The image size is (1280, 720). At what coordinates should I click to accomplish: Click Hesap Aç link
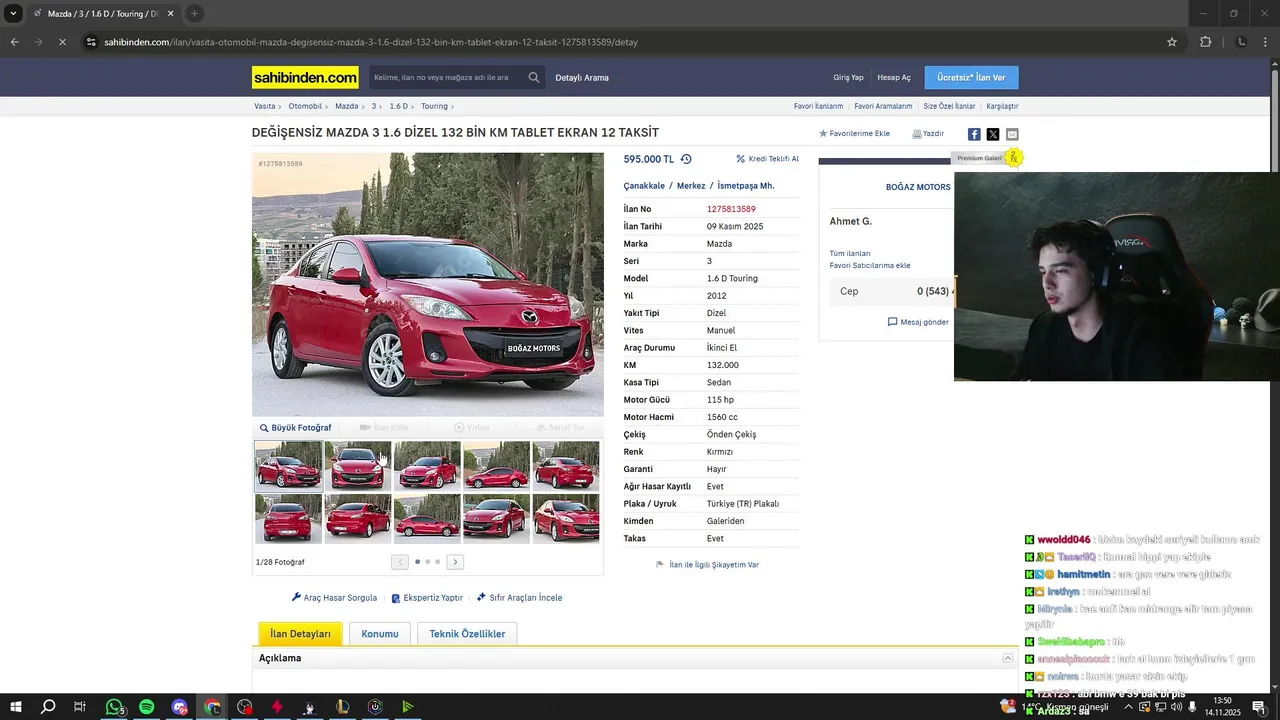(894, 77)
